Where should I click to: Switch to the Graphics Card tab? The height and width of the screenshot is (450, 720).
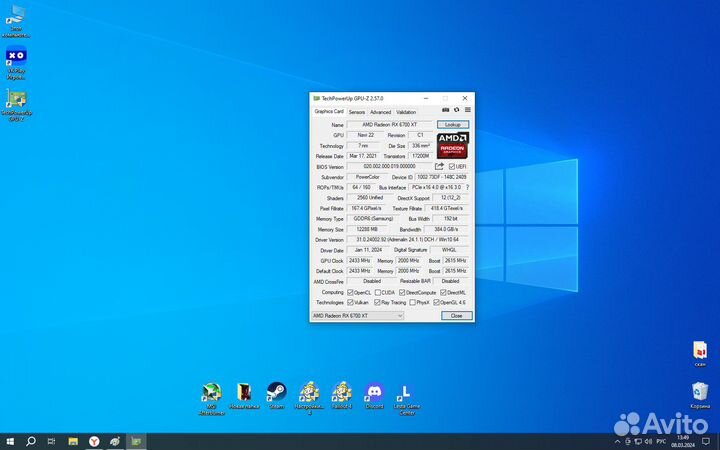click(329, 111)
